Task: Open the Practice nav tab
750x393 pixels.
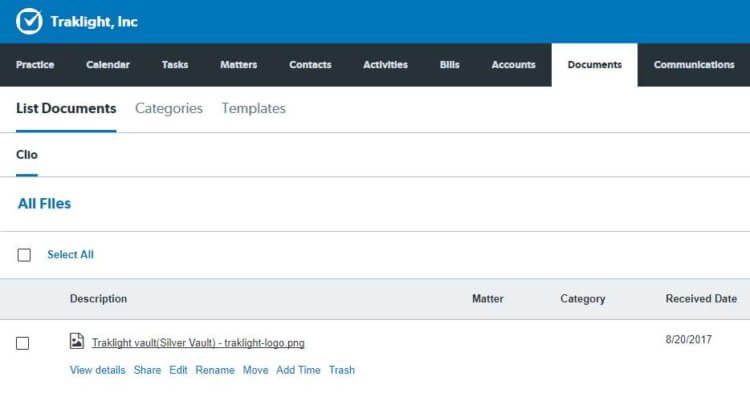Action: point(35,65)
